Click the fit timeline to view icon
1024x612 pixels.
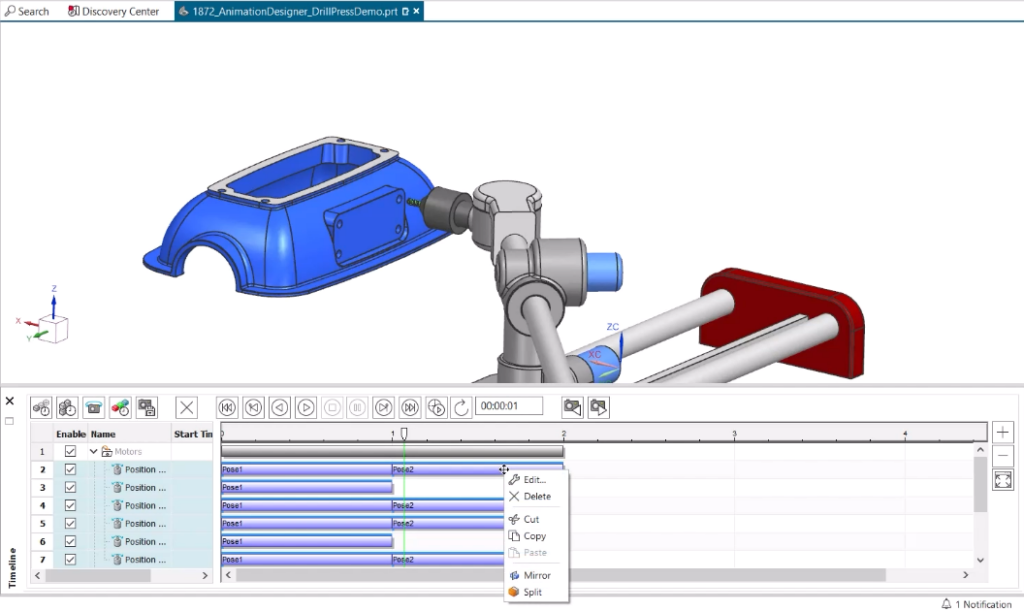point(1003,480)
